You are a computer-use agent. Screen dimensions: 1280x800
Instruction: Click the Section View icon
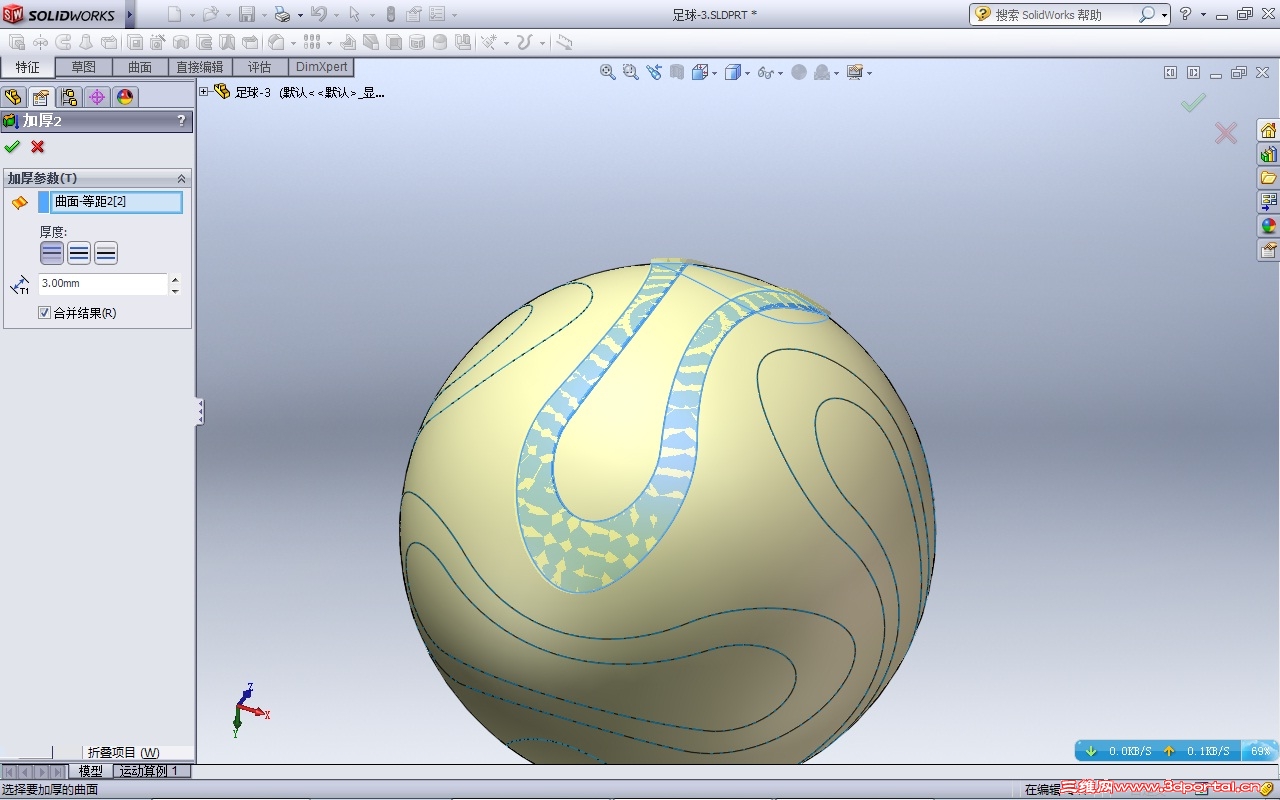(x=677, y=72)
